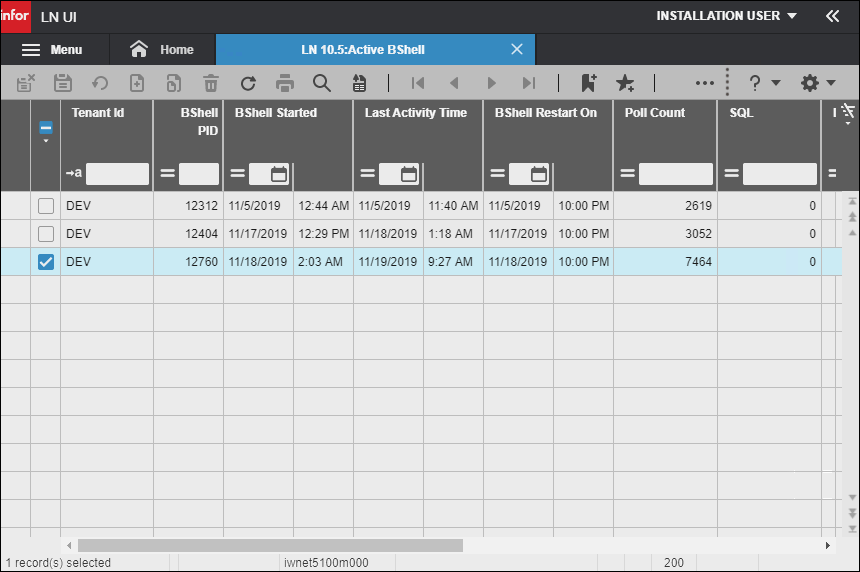The image size is (860, 572).
Task: Click the Poll Count filter field
Action: tap(676, 173)
